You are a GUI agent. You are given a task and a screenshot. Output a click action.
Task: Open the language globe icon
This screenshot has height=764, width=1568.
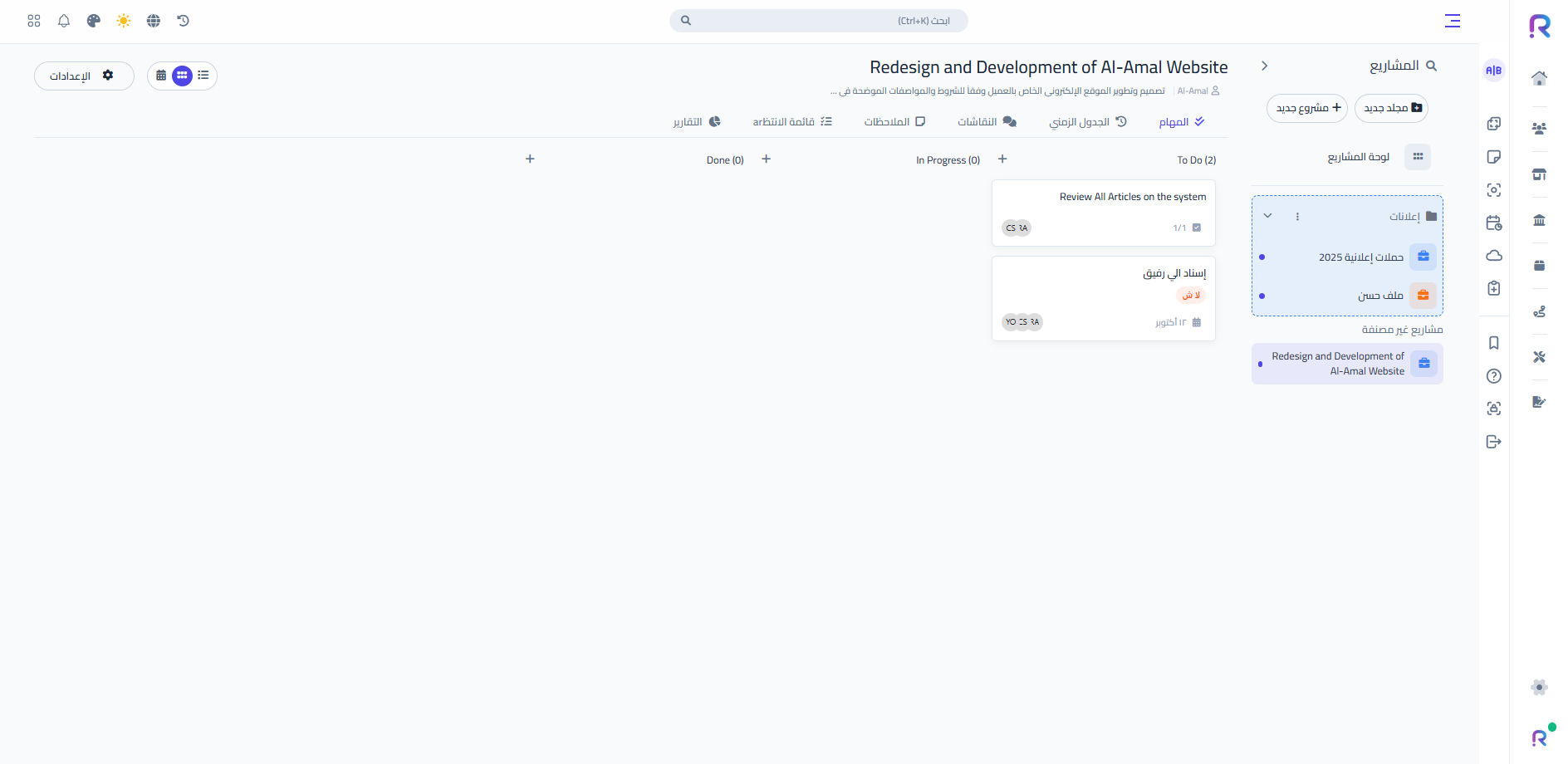coord(154,21)
